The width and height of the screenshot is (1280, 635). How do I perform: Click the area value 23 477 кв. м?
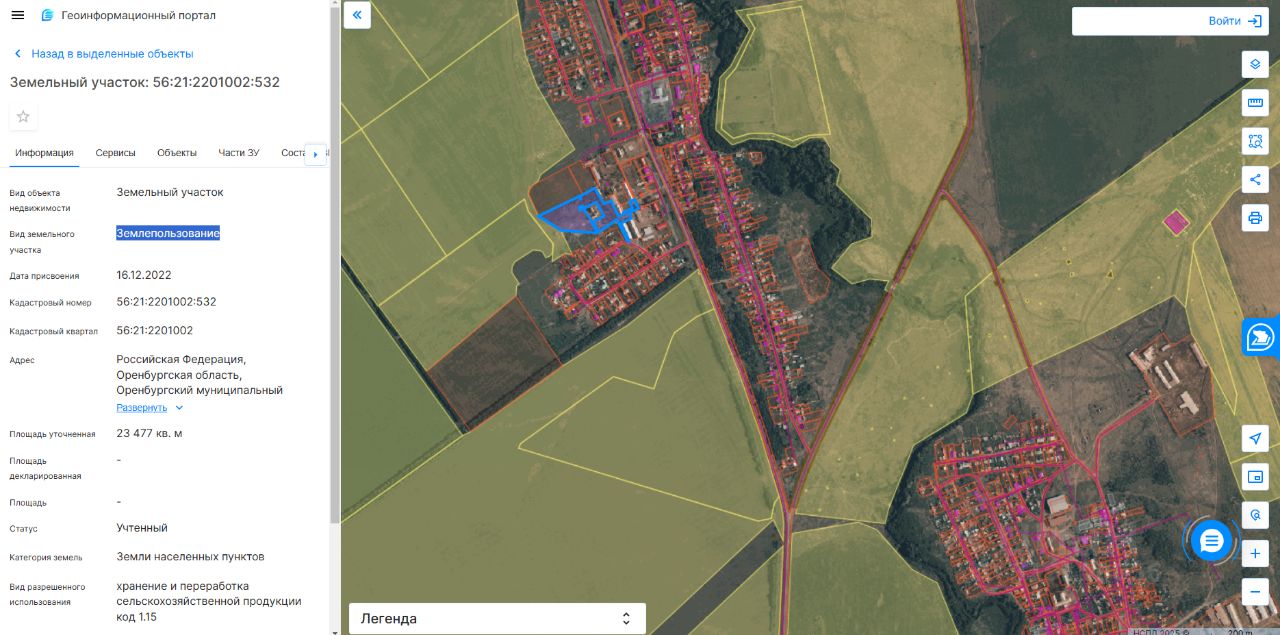(x=150, y=433)
